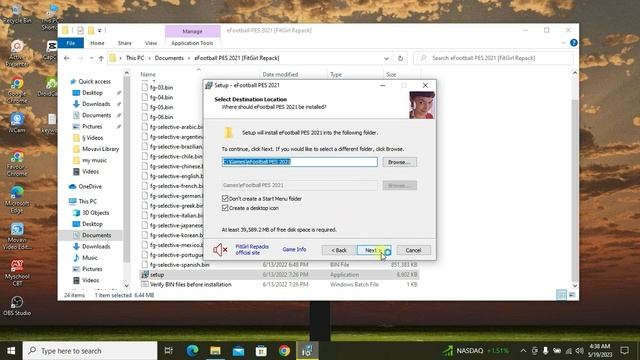
Task: Click the Explorer search box
Action: 493,58
